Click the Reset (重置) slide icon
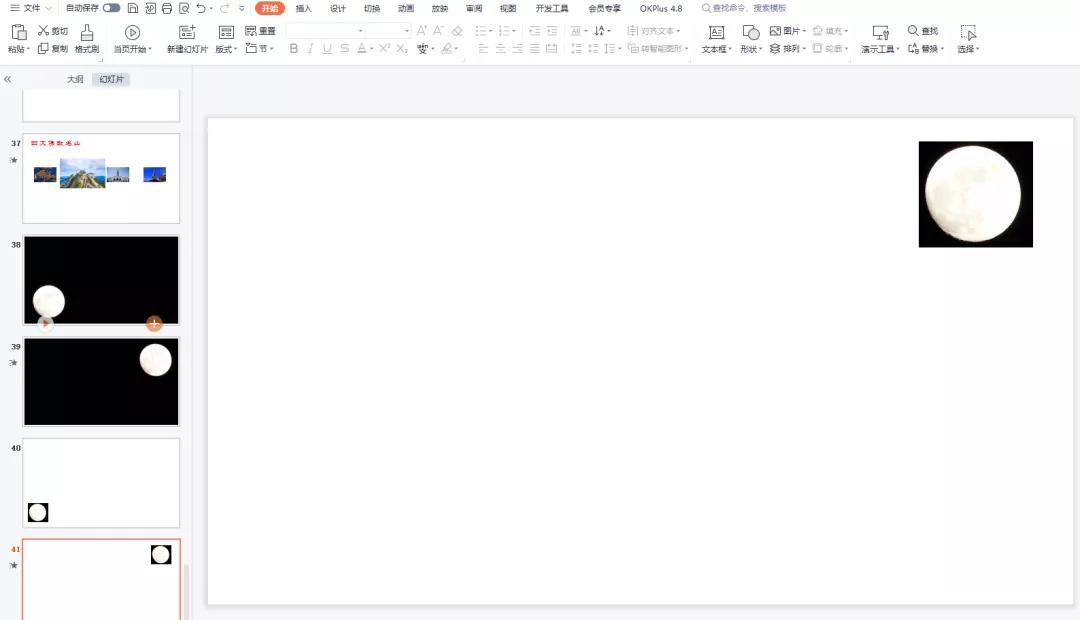This screenshot has height=620, width=1080. pyautogui.click(x=251, y=31)
